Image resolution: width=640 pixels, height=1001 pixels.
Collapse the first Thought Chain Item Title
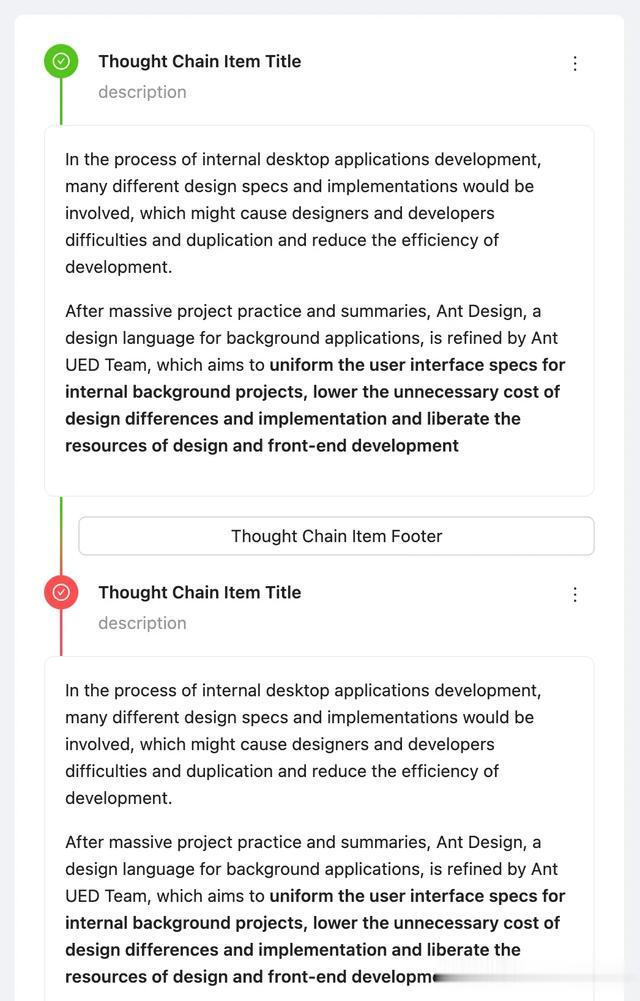(x=200, y=61)
